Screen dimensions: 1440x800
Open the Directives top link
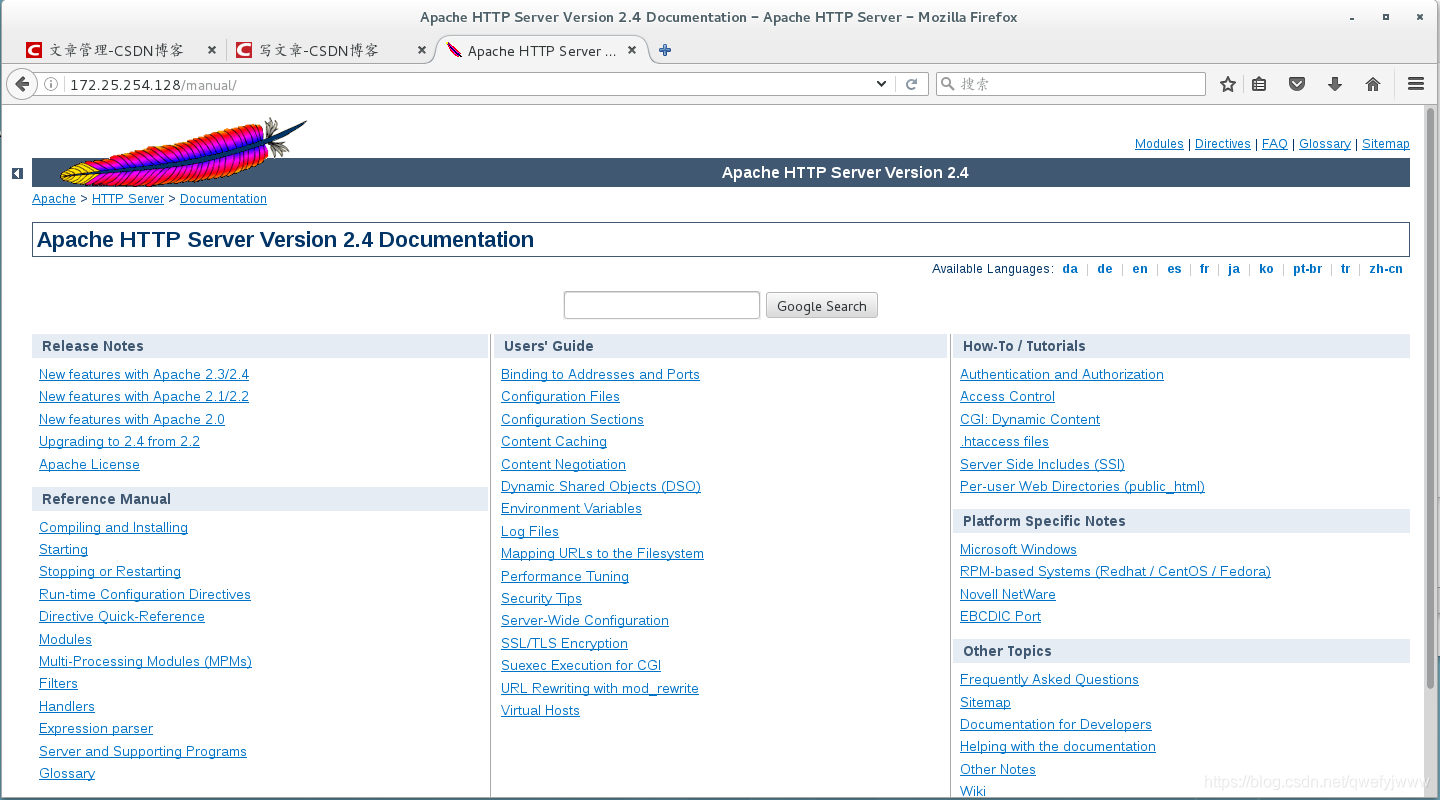click(1223, 144)
